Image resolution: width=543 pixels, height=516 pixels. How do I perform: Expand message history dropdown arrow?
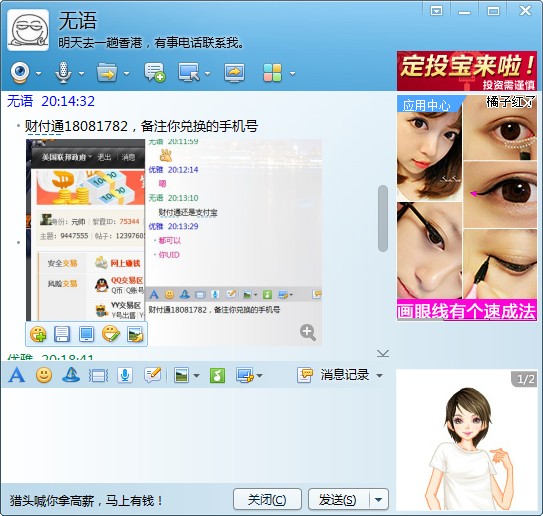[380, 375]
